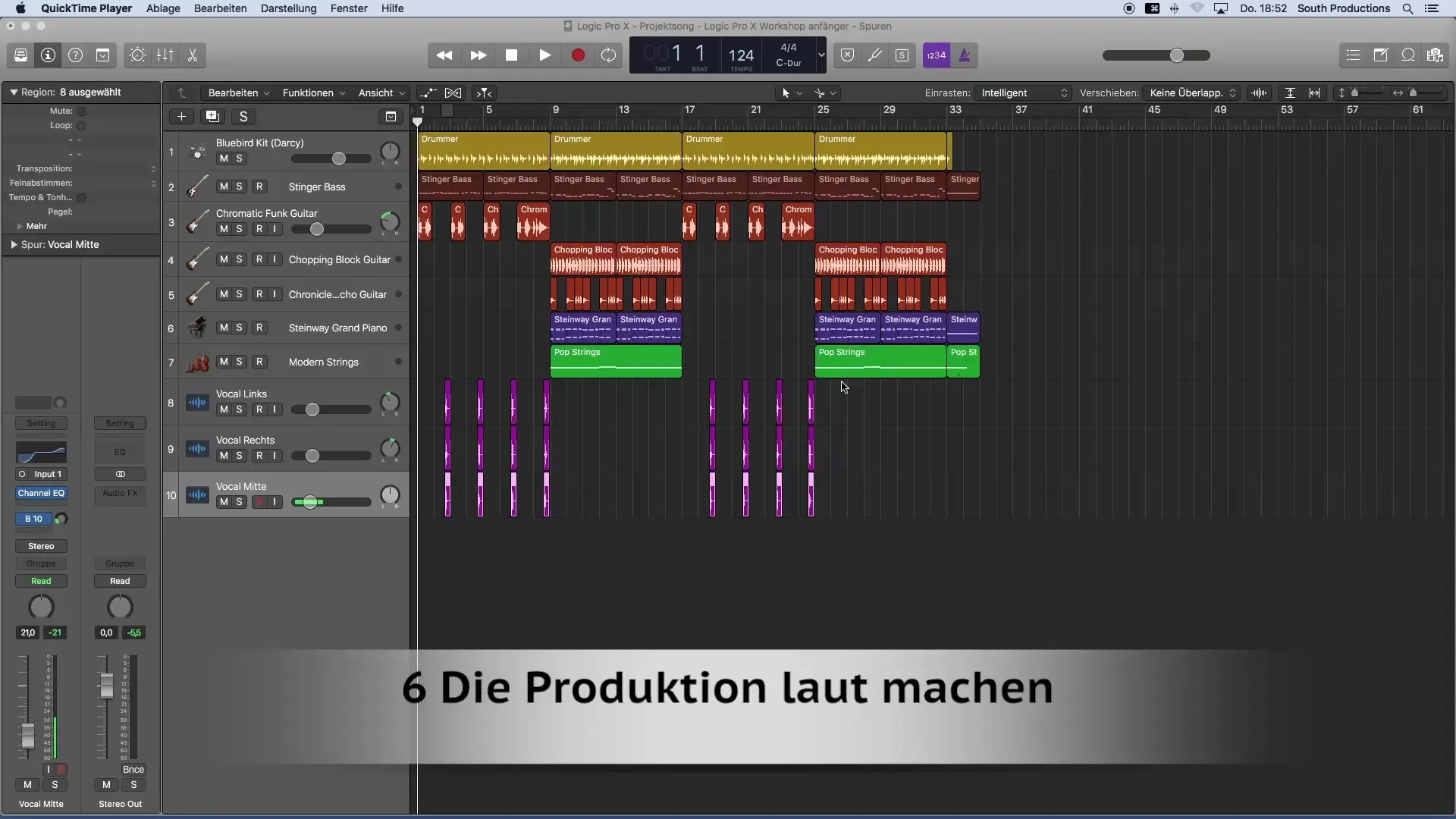Click the red Record button

coord(578,55)
